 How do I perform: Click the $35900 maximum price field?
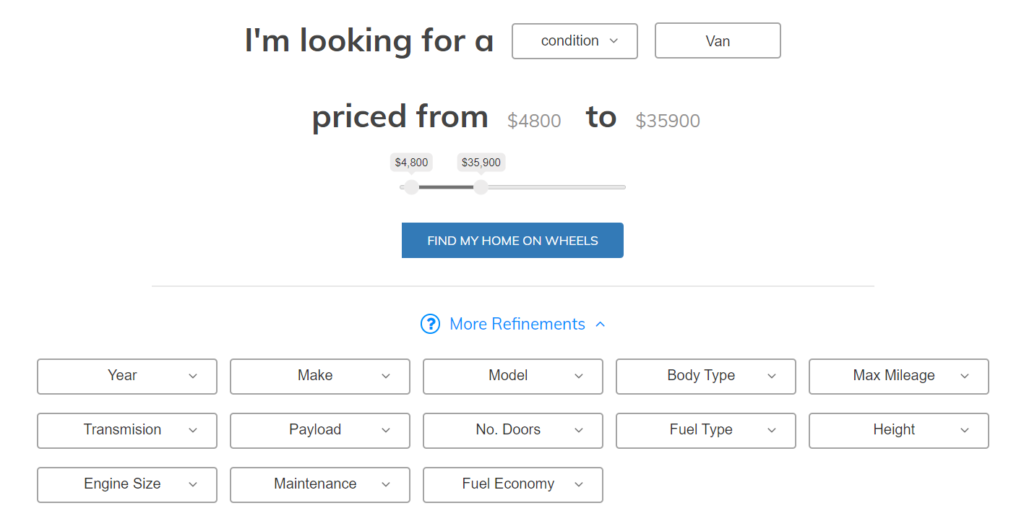click(668, 121)
